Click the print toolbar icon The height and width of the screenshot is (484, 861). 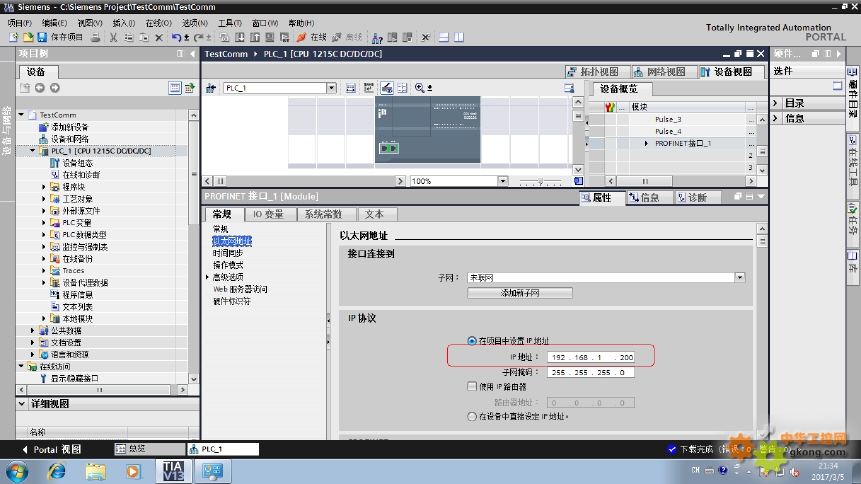pyautogui.click(x=96, y=37)
